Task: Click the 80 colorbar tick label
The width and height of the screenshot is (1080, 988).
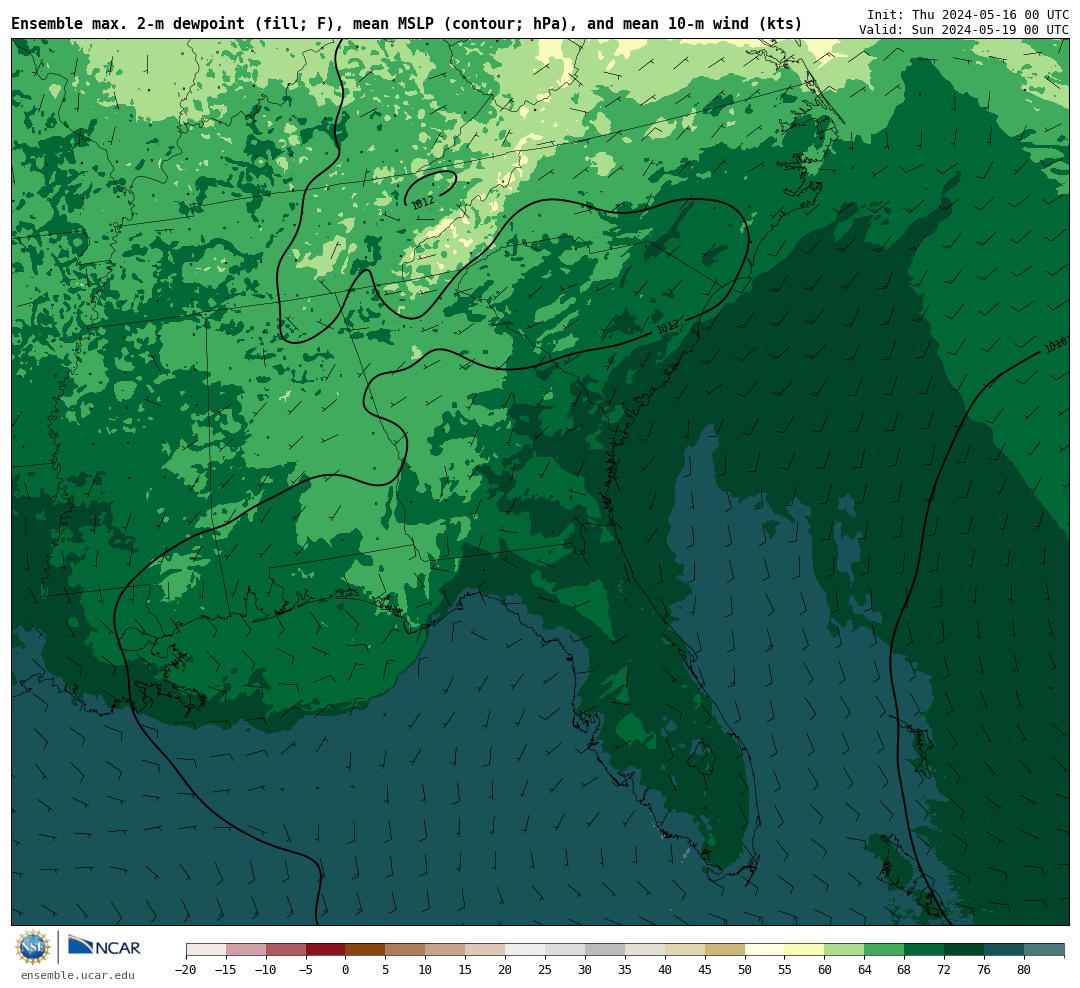Action: point(1024,969)
